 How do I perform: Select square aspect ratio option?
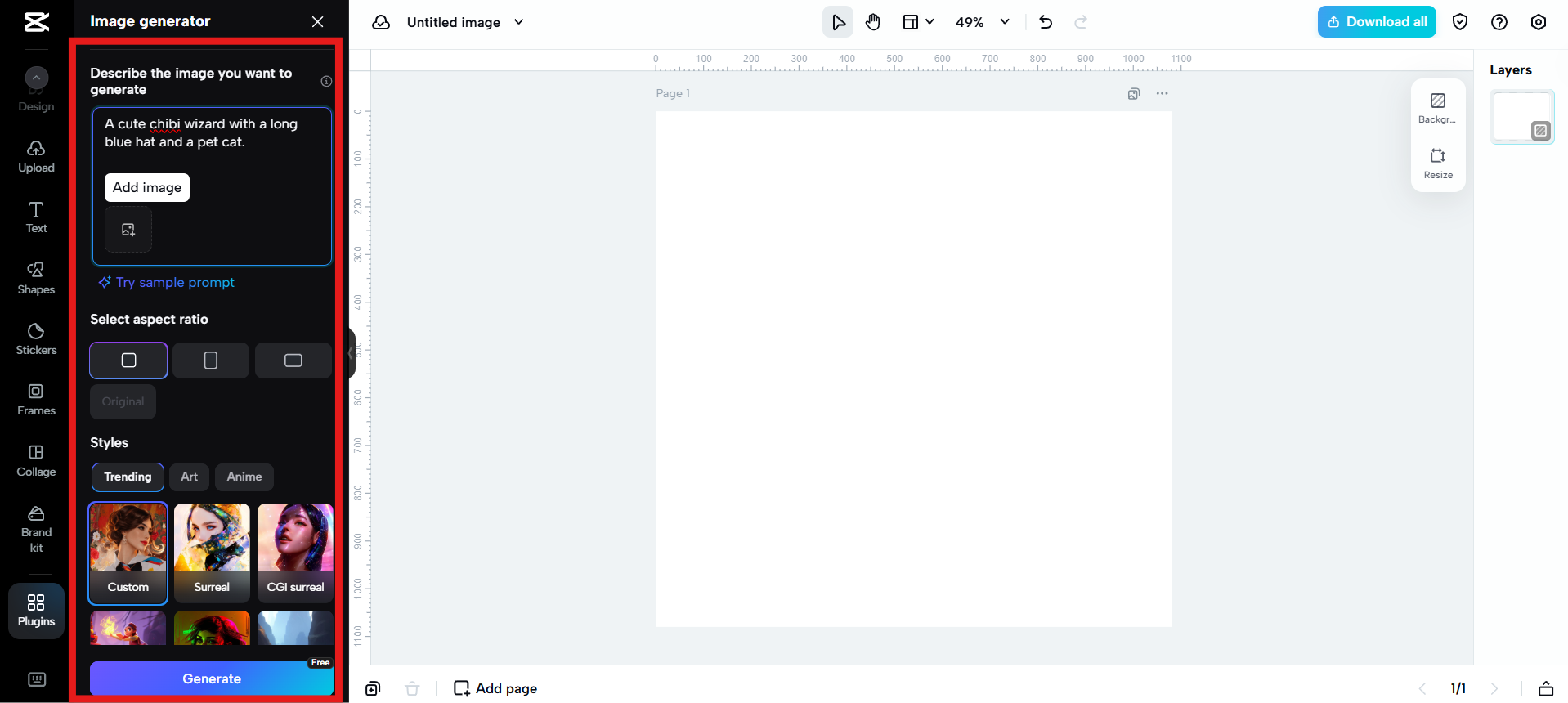[128, 360]
